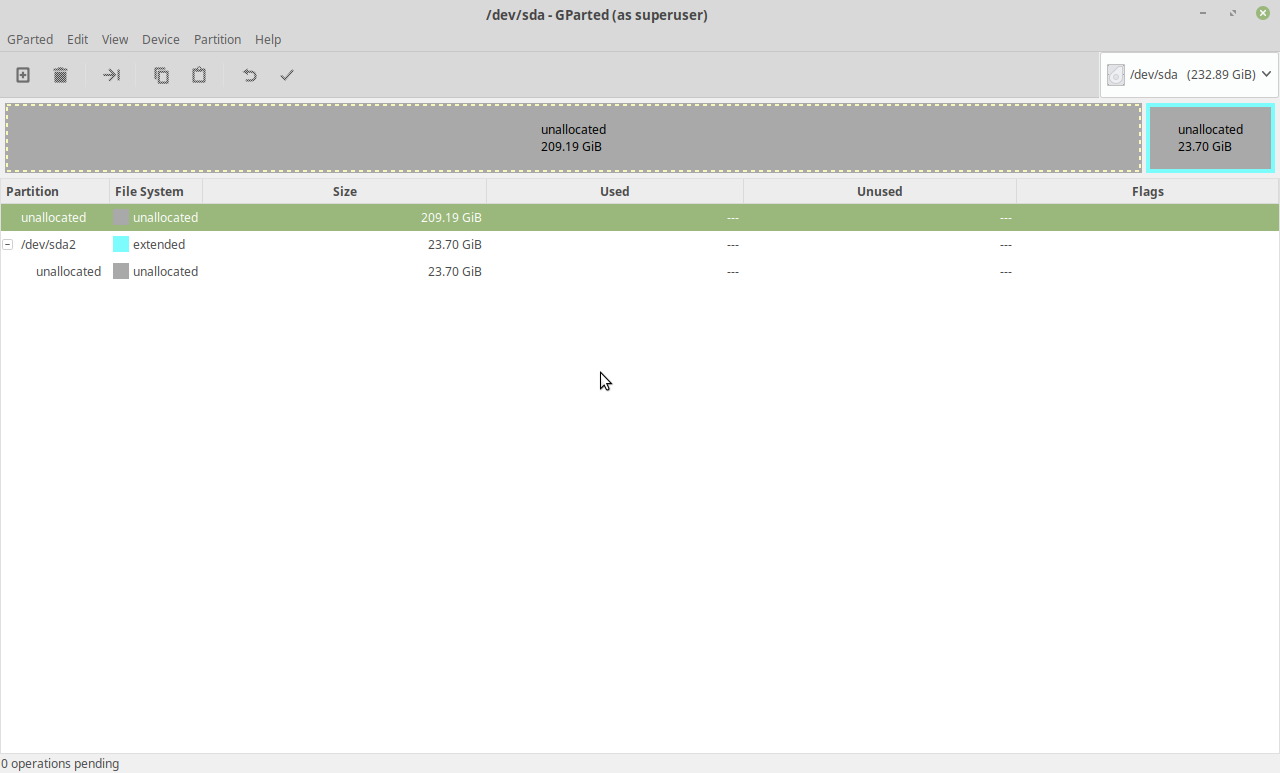The height and width of the screenshot is (773, 1280).
Task: Click the disk icon in device selector
Action: pos(1116,75)
